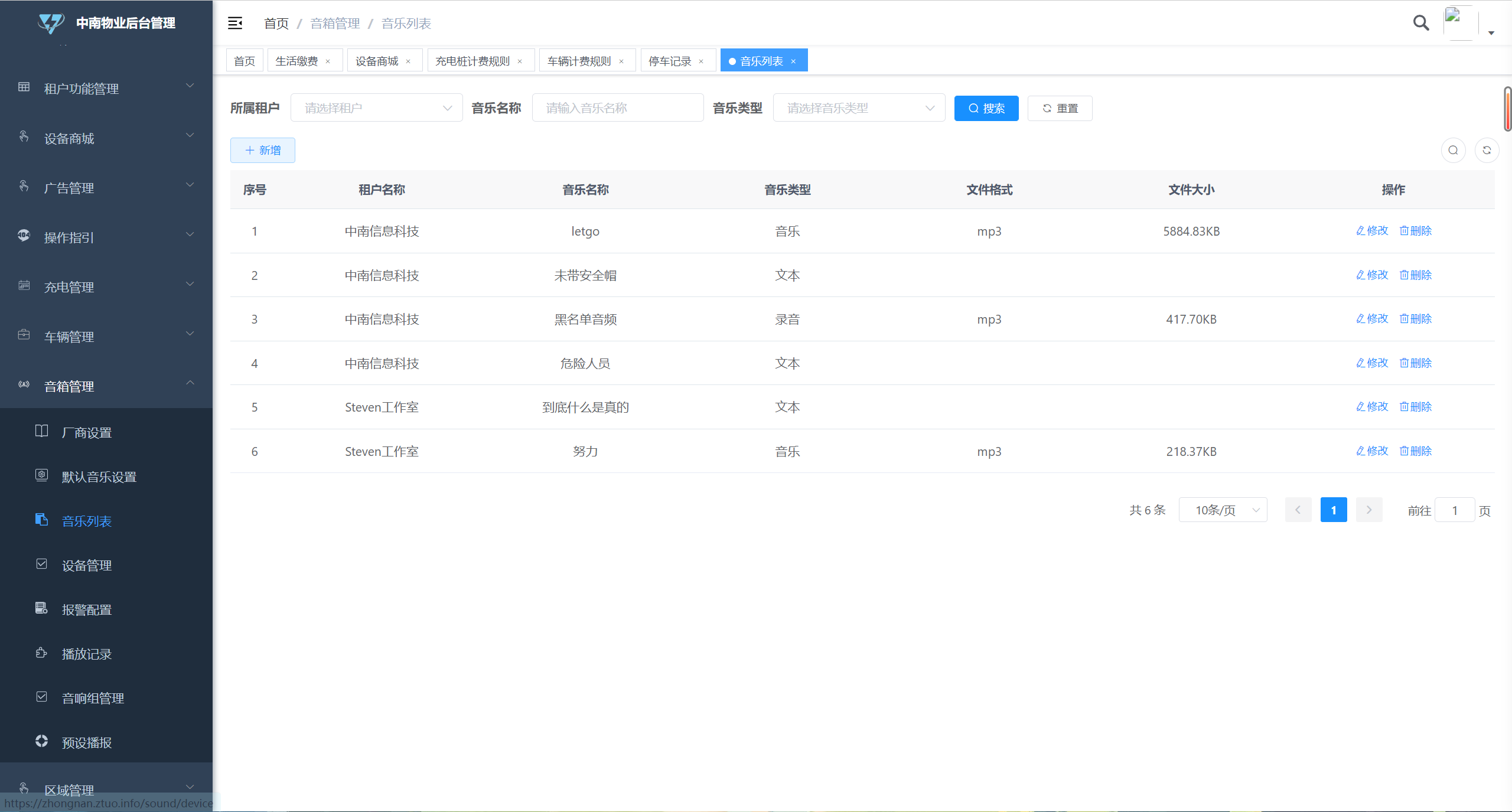Select 音乐列表 in the sidebar
This screenshot has height=812, width=1512.
pos(106,521)
